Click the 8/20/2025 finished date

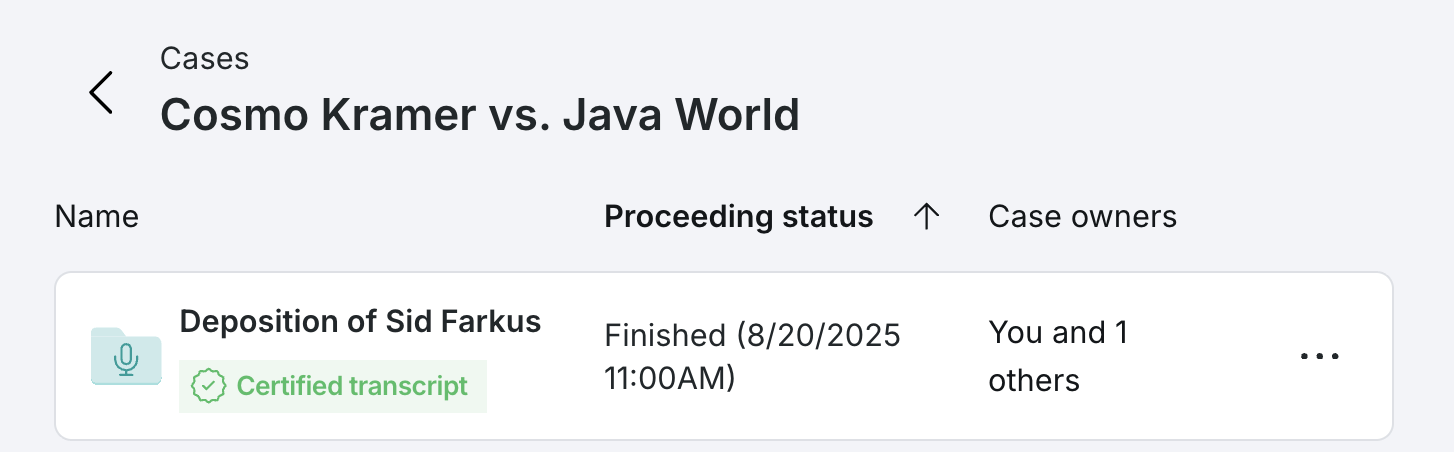[x=819, y=335]
